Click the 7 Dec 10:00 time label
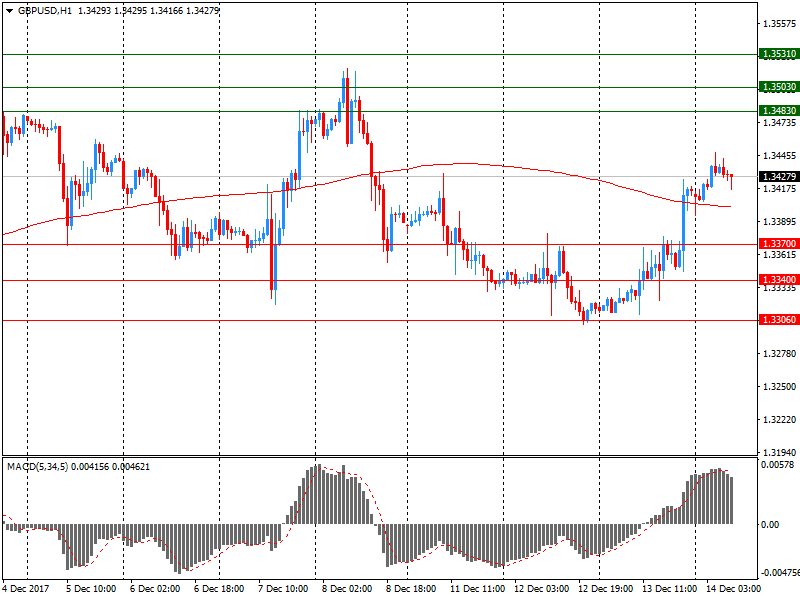The image size is (800, 600). coord(283,588)
